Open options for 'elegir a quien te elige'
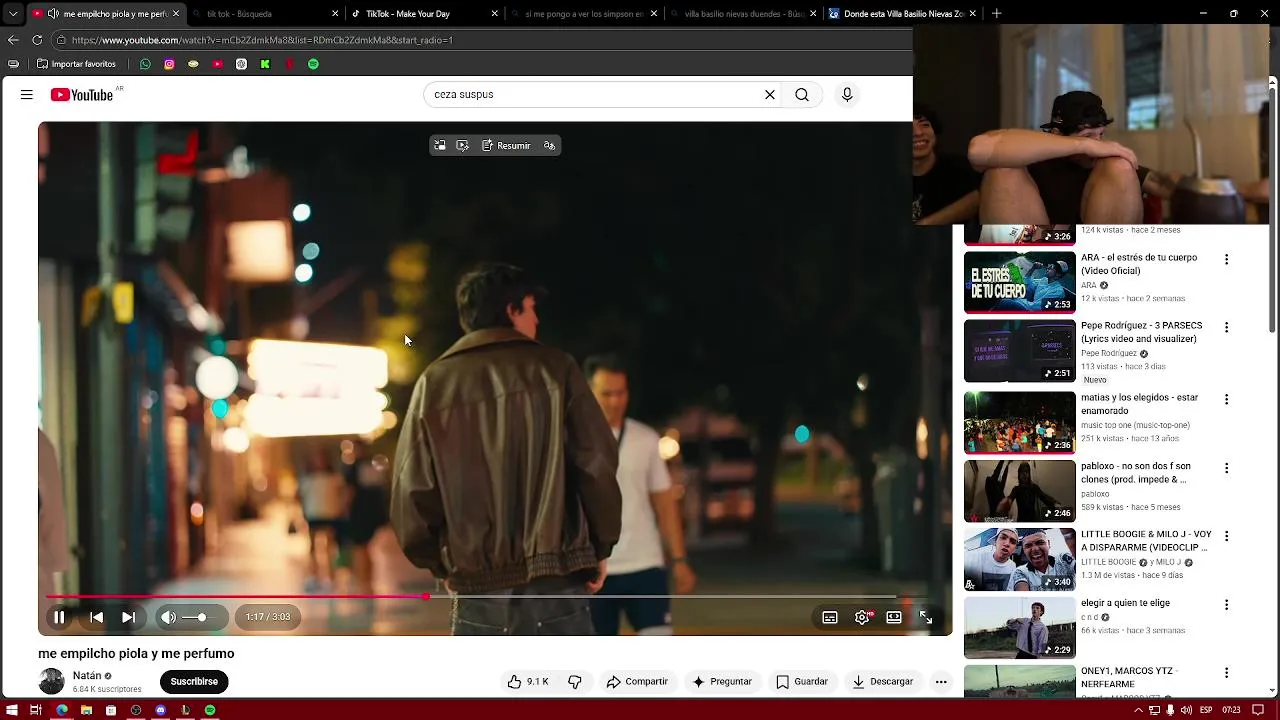1280x720 pixels. tap(1226, 604)
